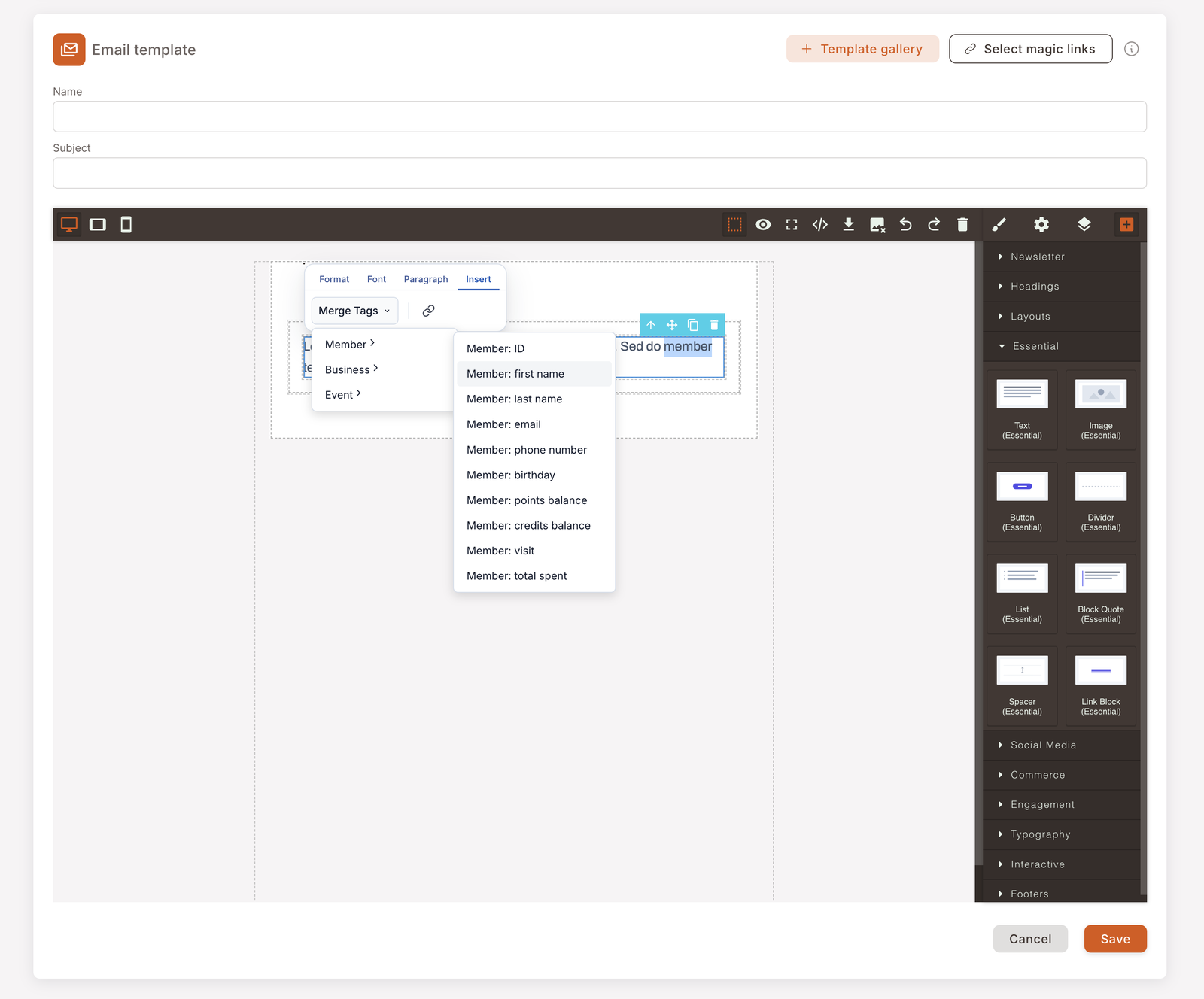This screenshot has width=1204, height=999.
Task: Expand the Newsletter blocks category
Action: (1061, 257)
